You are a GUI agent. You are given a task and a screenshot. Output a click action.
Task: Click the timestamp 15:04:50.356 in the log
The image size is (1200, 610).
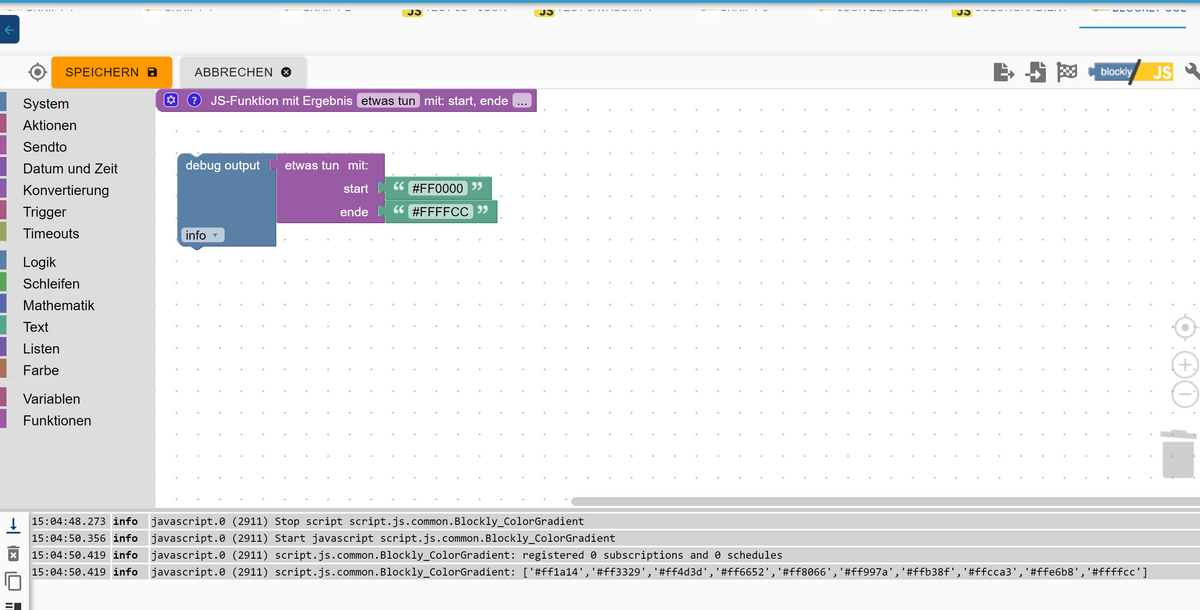pyautogui.click(x=69, y=538)
